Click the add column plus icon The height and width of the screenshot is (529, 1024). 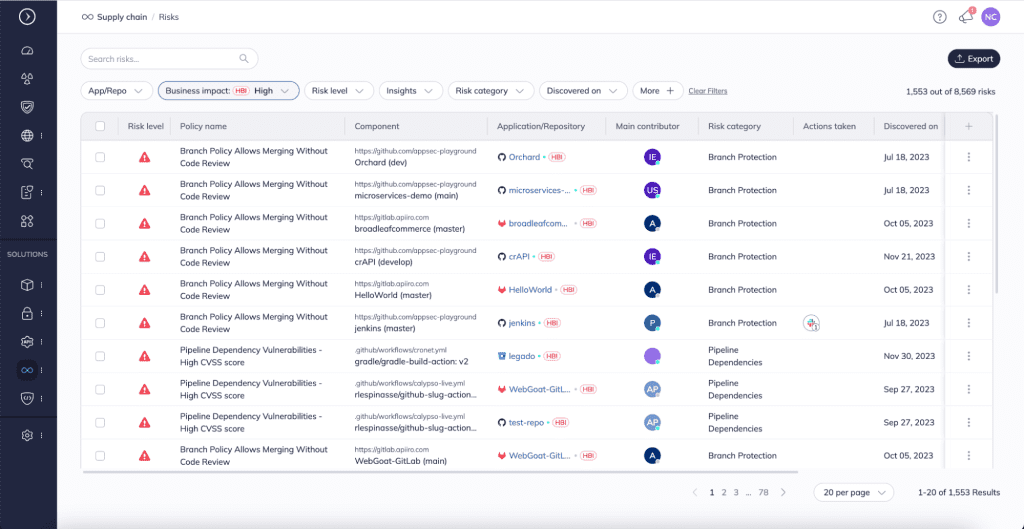(968, 126)
